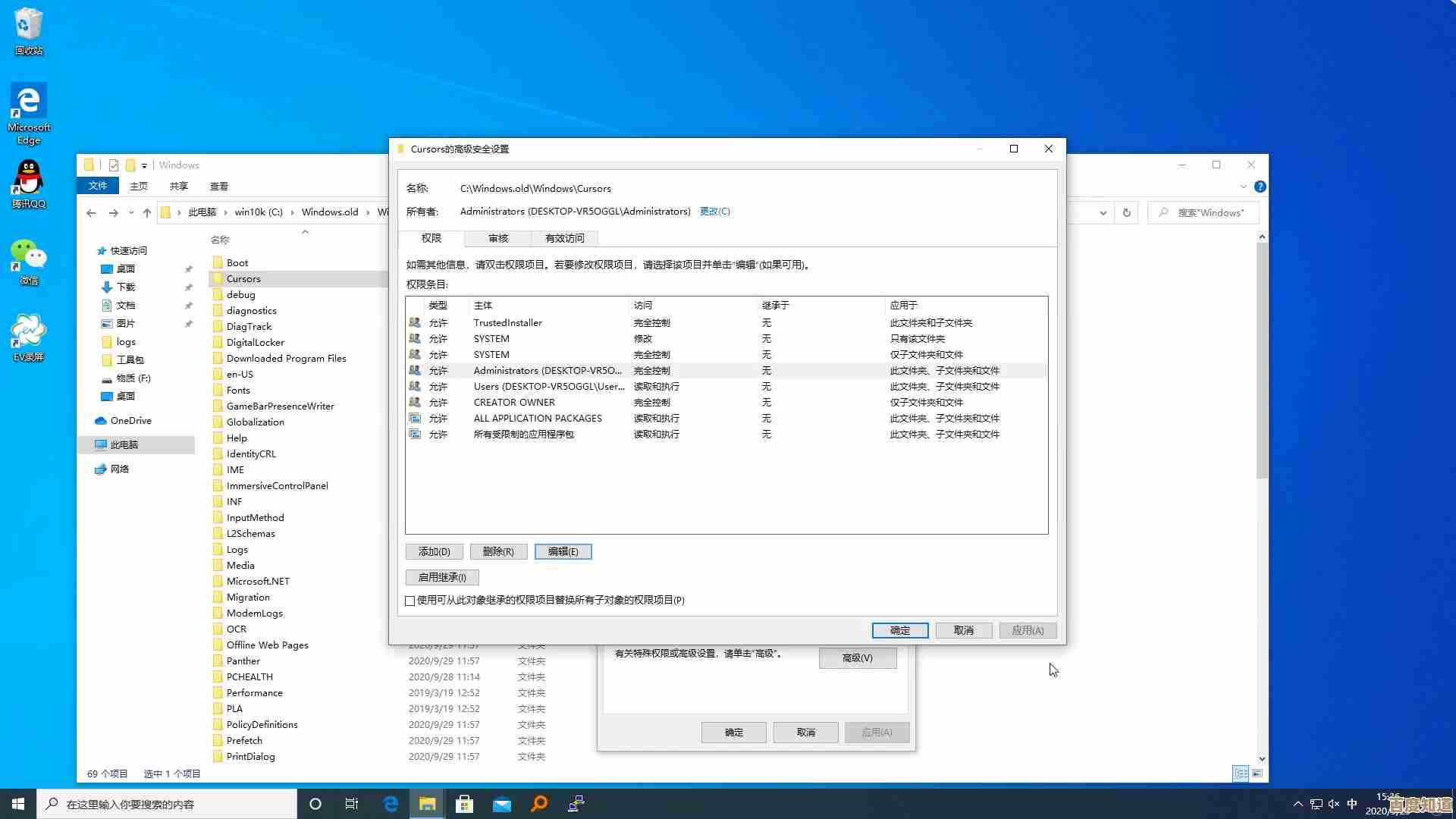The height and width of the screenshot is (819, 1456).
Task: Click Task View taskbar icon
Action: 352,804
